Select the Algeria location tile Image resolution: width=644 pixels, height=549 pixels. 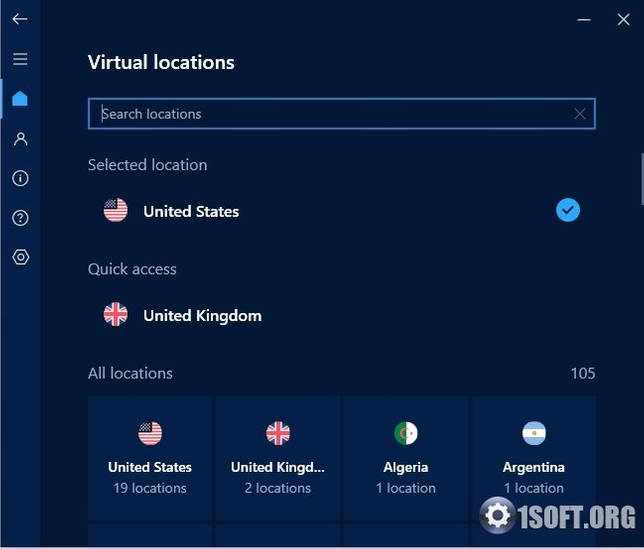pyautogui.click(x=406, y=458)
